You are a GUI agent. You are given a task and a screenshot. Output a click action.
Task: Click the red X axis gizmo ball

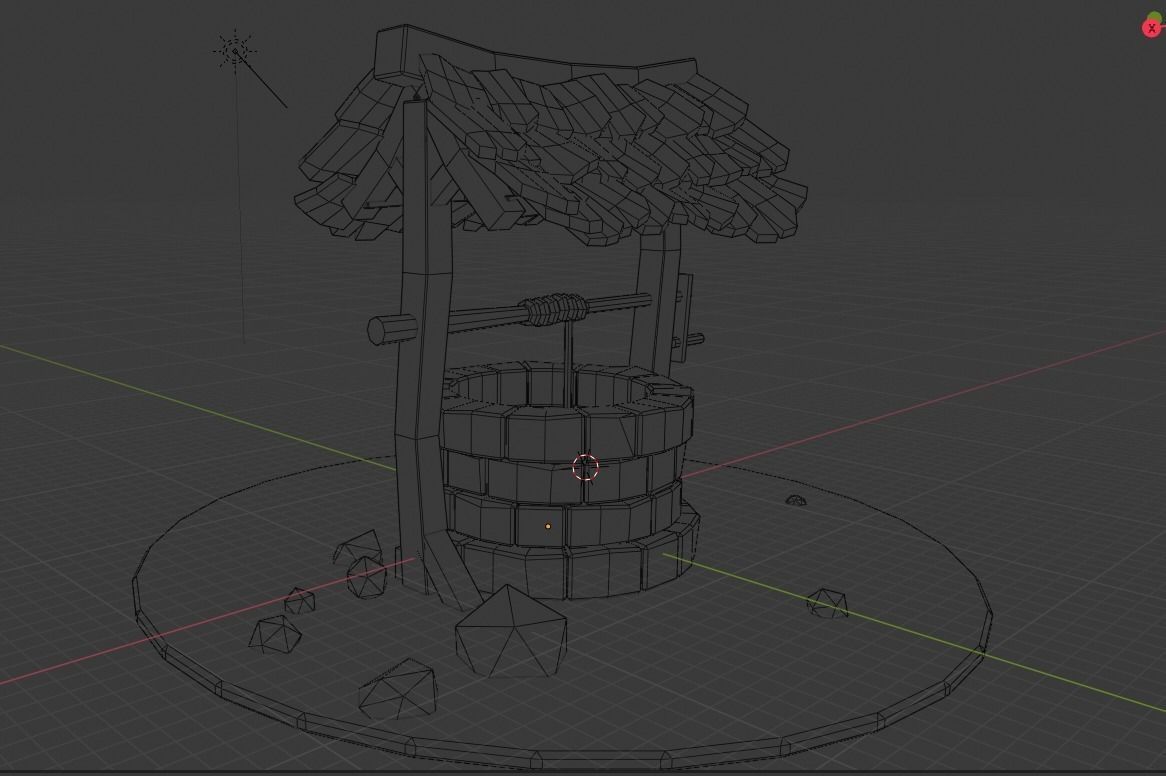[x=1152, y=28]
